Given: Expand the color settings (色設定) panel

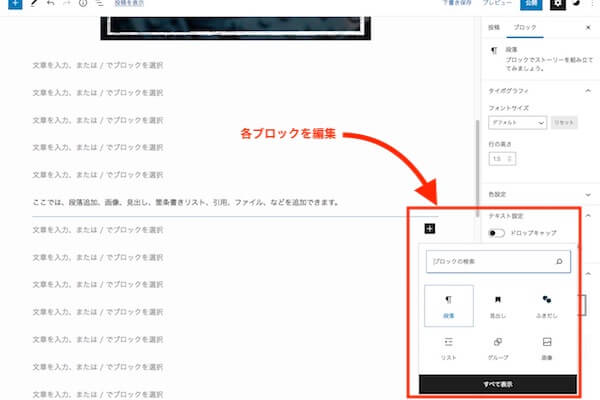Looking at the screenshot, I should pos(588,194).
